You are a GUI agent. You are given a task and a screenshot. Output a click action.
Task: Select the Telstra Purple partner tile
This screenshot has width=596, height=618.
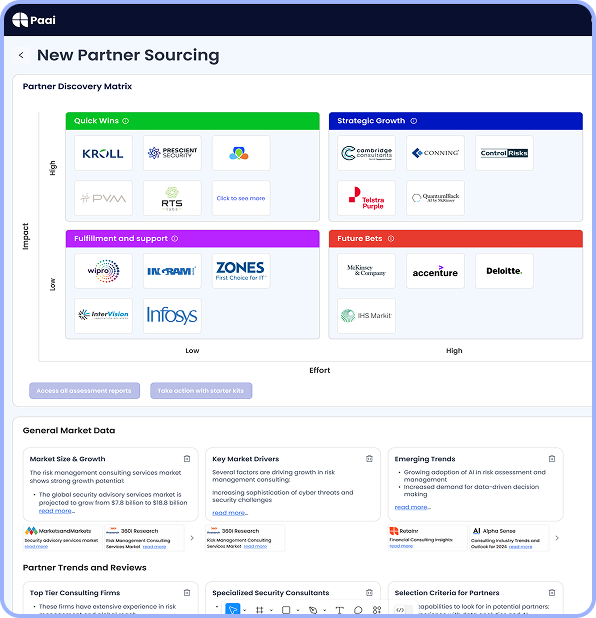point(367,198)
